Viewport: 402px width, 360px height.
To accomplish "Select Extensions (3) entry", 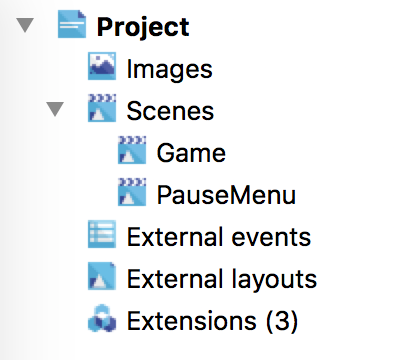I will pos(212,321).
